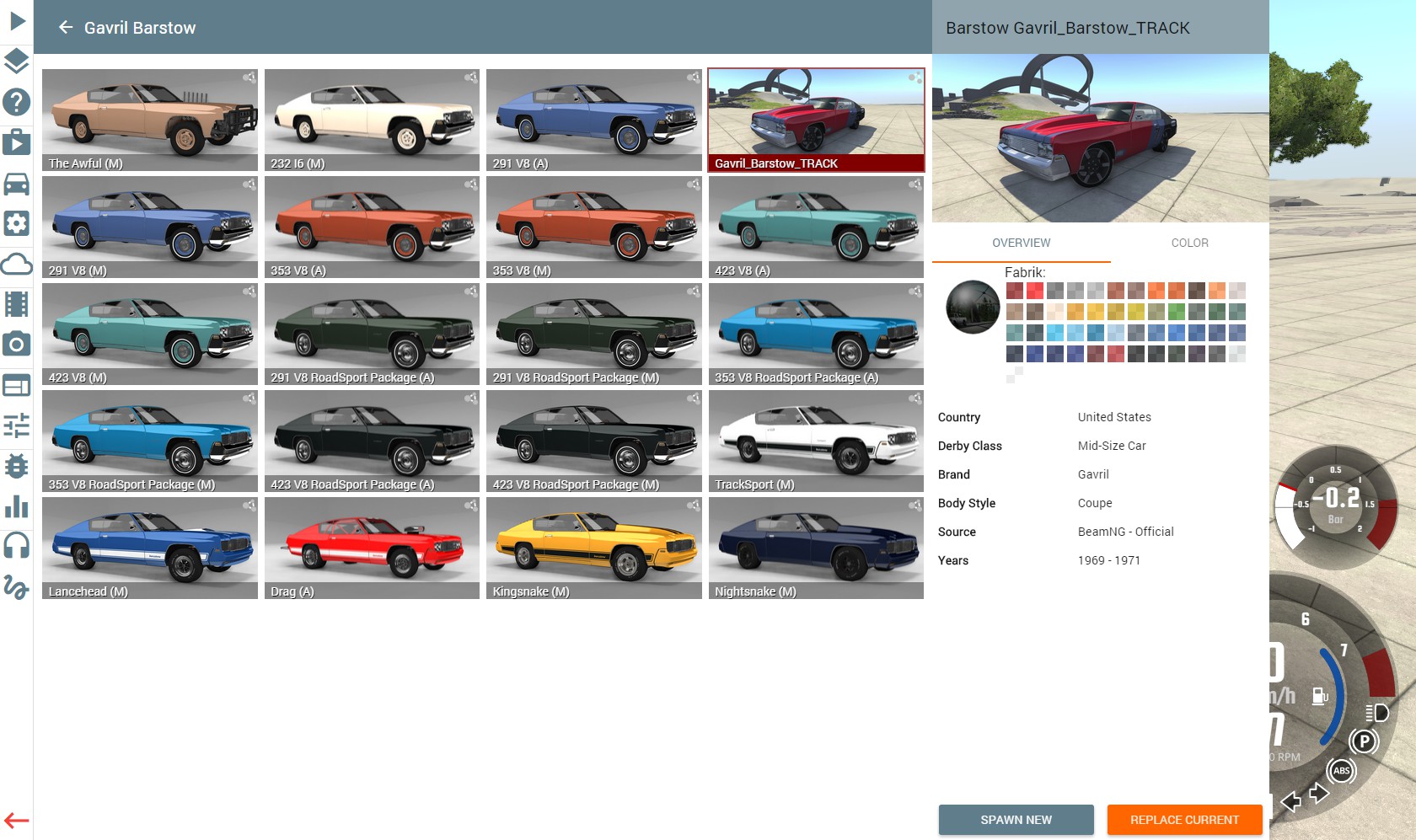Viewport: 1416px width, 840px height.
Task: Click share icon on Drag (A) thumbnail
Action: [470, 506]
